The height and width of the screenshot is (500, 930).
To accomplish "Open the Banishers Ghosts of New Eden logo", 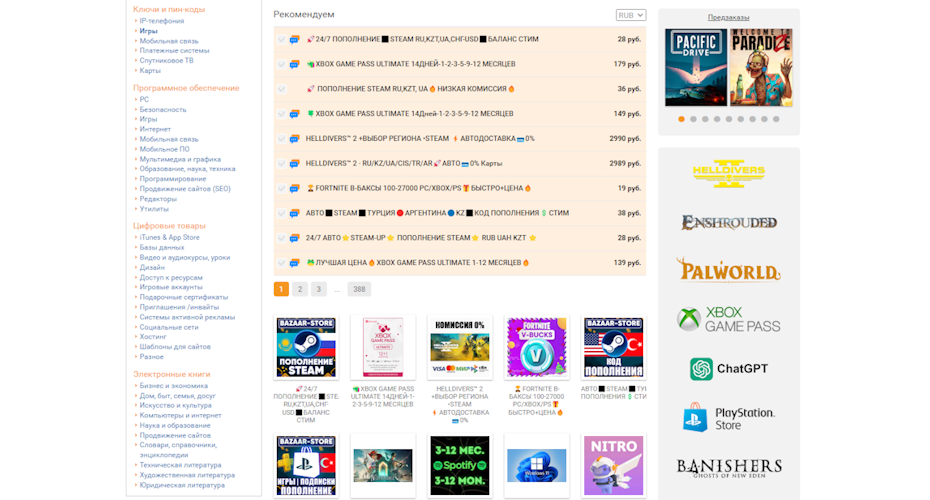I will 729,468.
